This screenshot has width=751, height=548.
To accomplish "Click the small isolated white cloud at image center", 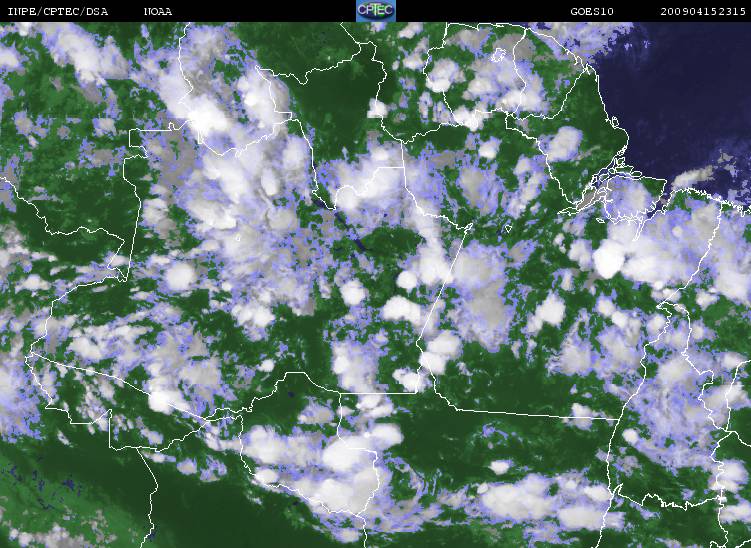I will coord(406,279).
